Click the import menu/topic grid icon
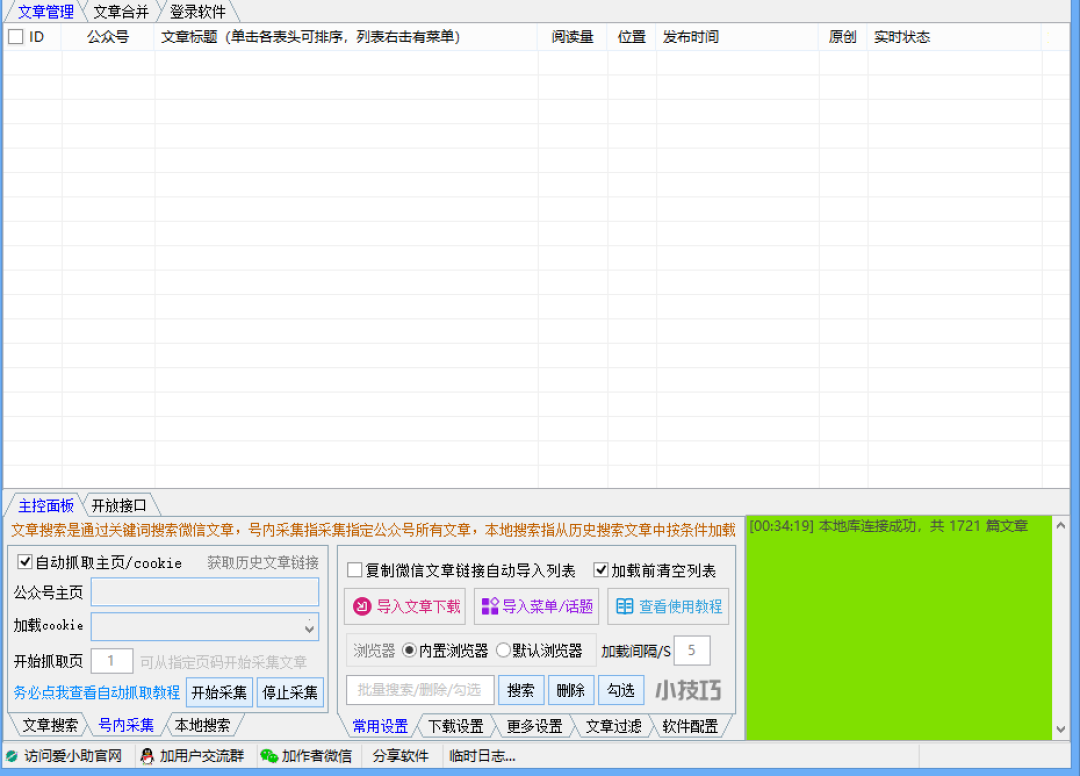Image resolution: width=1080 pixels, height=776 pixels. point(489,607)
